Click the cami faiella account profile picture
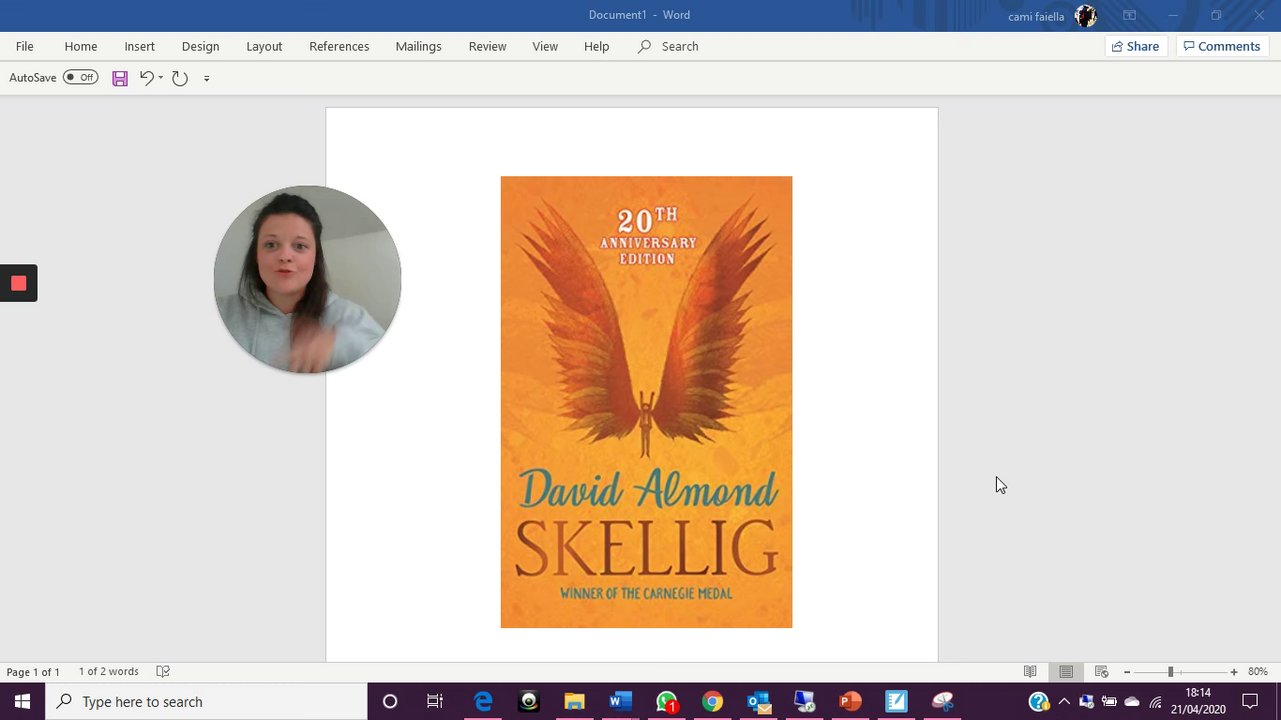 click(1085, 16)
